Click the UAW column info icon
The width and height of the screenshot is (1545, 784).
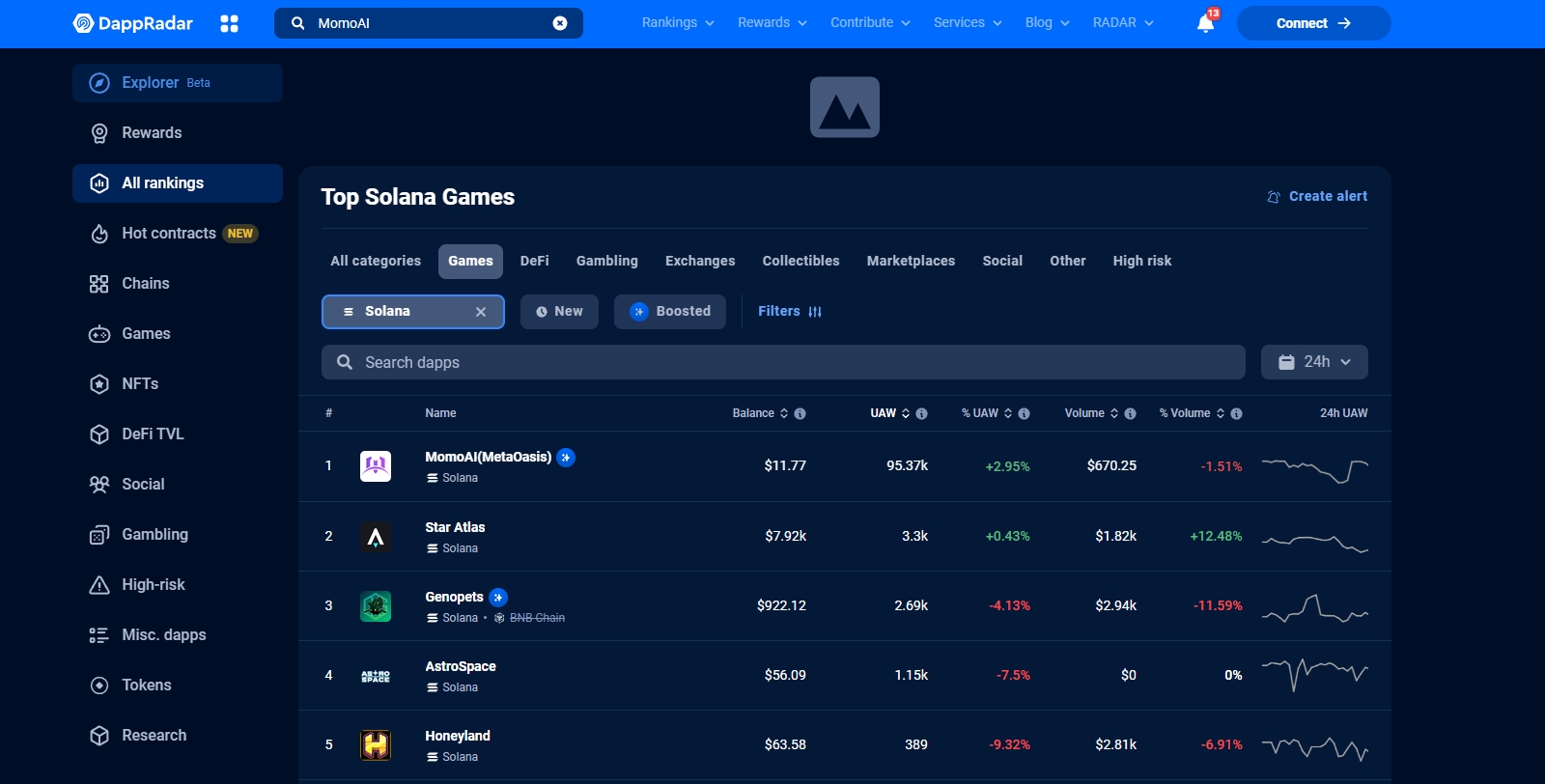pos(921,414)
